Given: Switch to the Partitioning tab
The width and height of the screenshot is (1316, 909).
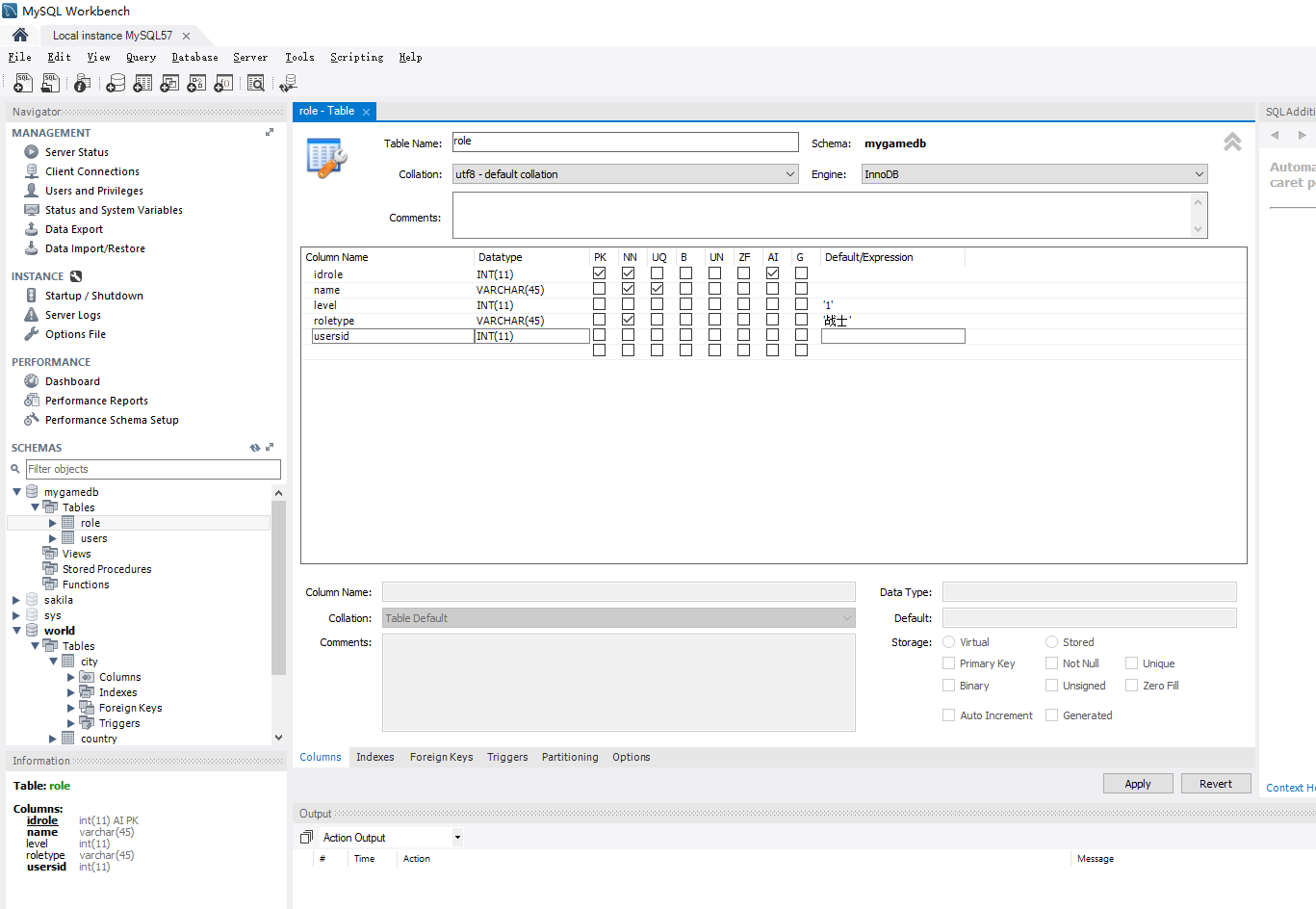Looking at the screenshot, I should point(570,757).
